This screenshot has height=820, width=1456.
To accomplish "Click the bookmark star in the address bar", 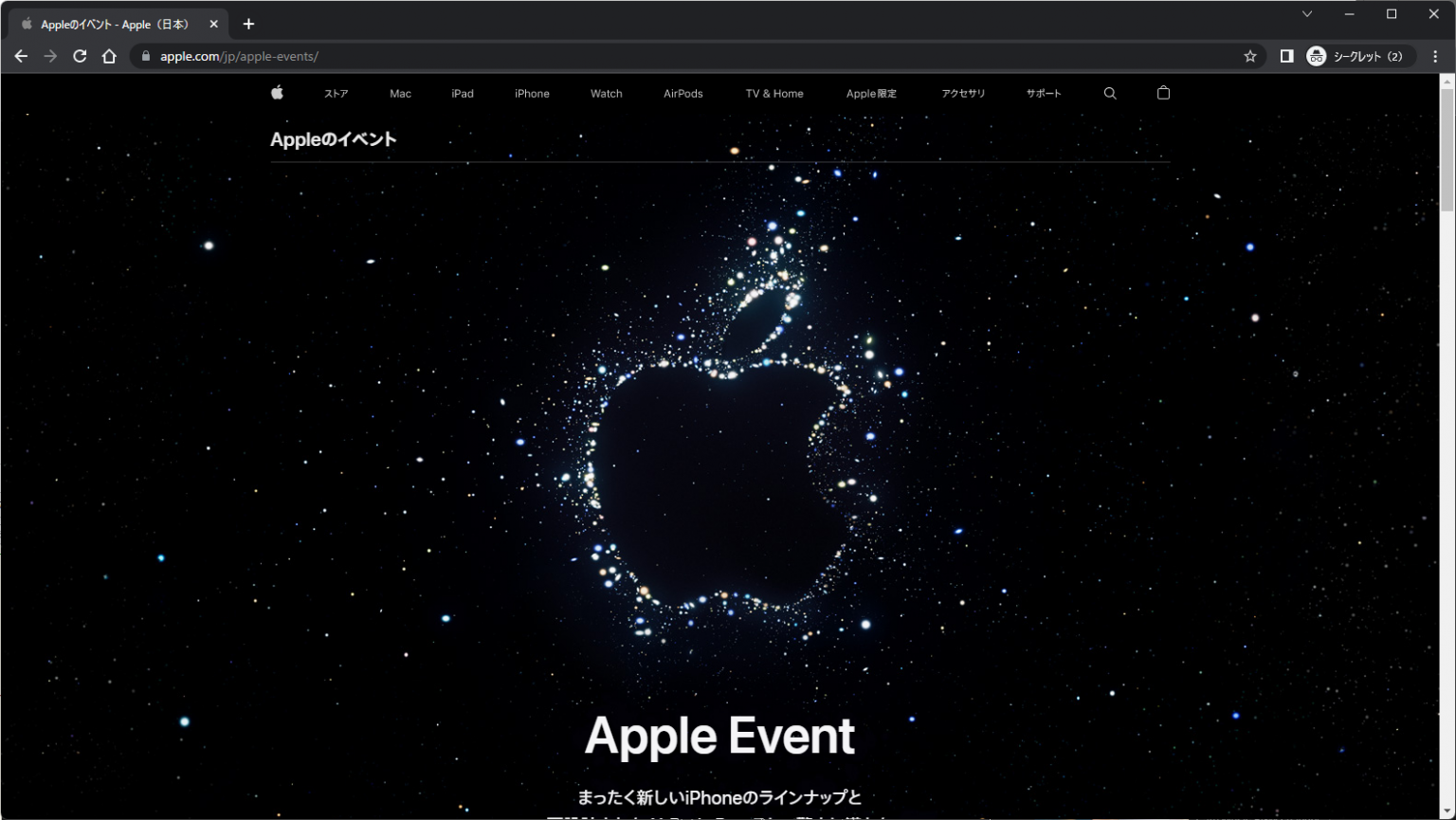I will [x=1249, y=56].
